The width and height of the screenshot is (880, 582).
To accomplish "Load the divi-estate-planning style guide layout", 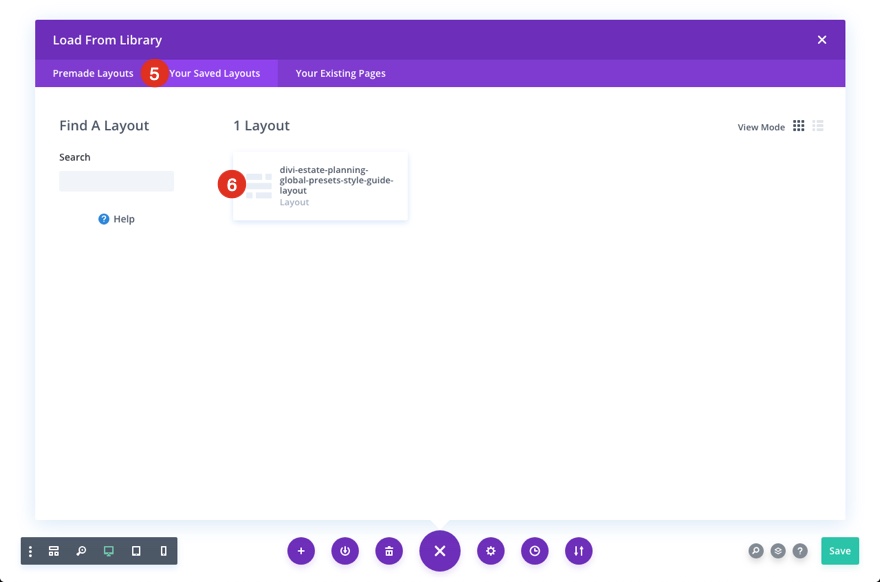I will (320, 186).
